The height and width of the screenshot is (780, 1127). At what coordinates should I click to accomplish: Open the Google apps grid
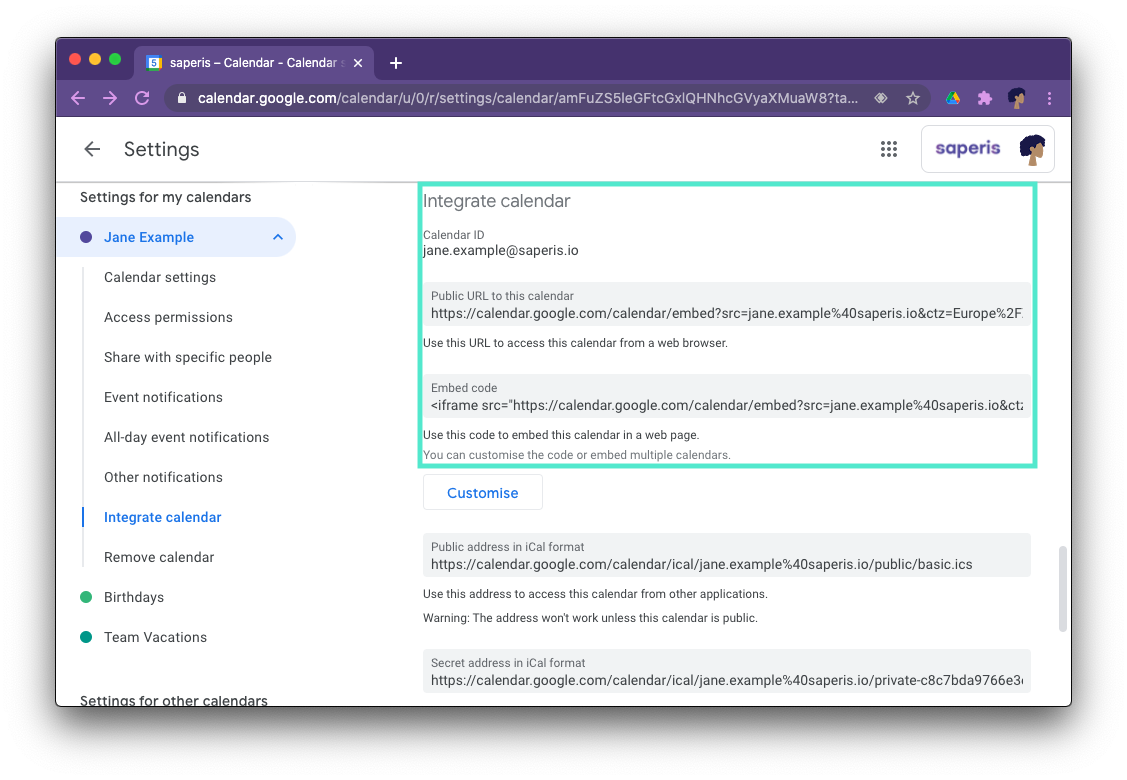click(889, 148)
